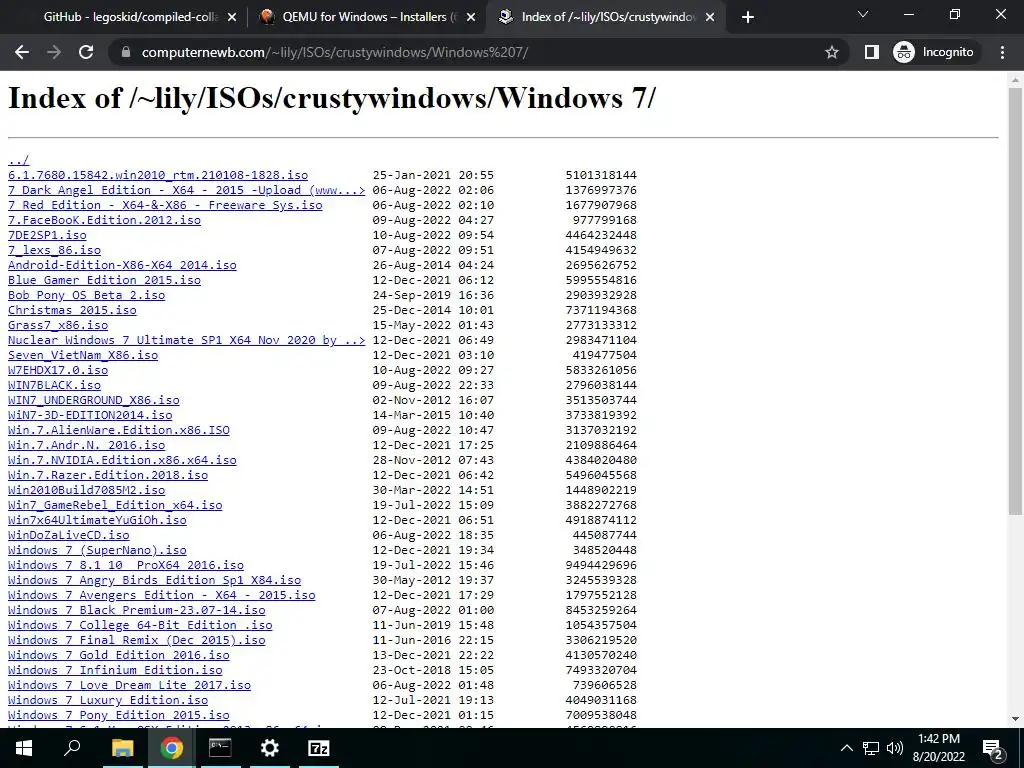Click Windows 7 (SuperNano).iso
Viewport: 1024px width, 768px height.
point(97,551)
